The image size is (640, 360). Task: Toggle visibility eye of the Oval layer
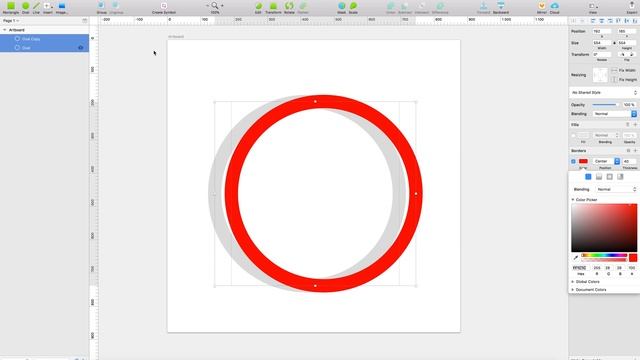[80, 48]
